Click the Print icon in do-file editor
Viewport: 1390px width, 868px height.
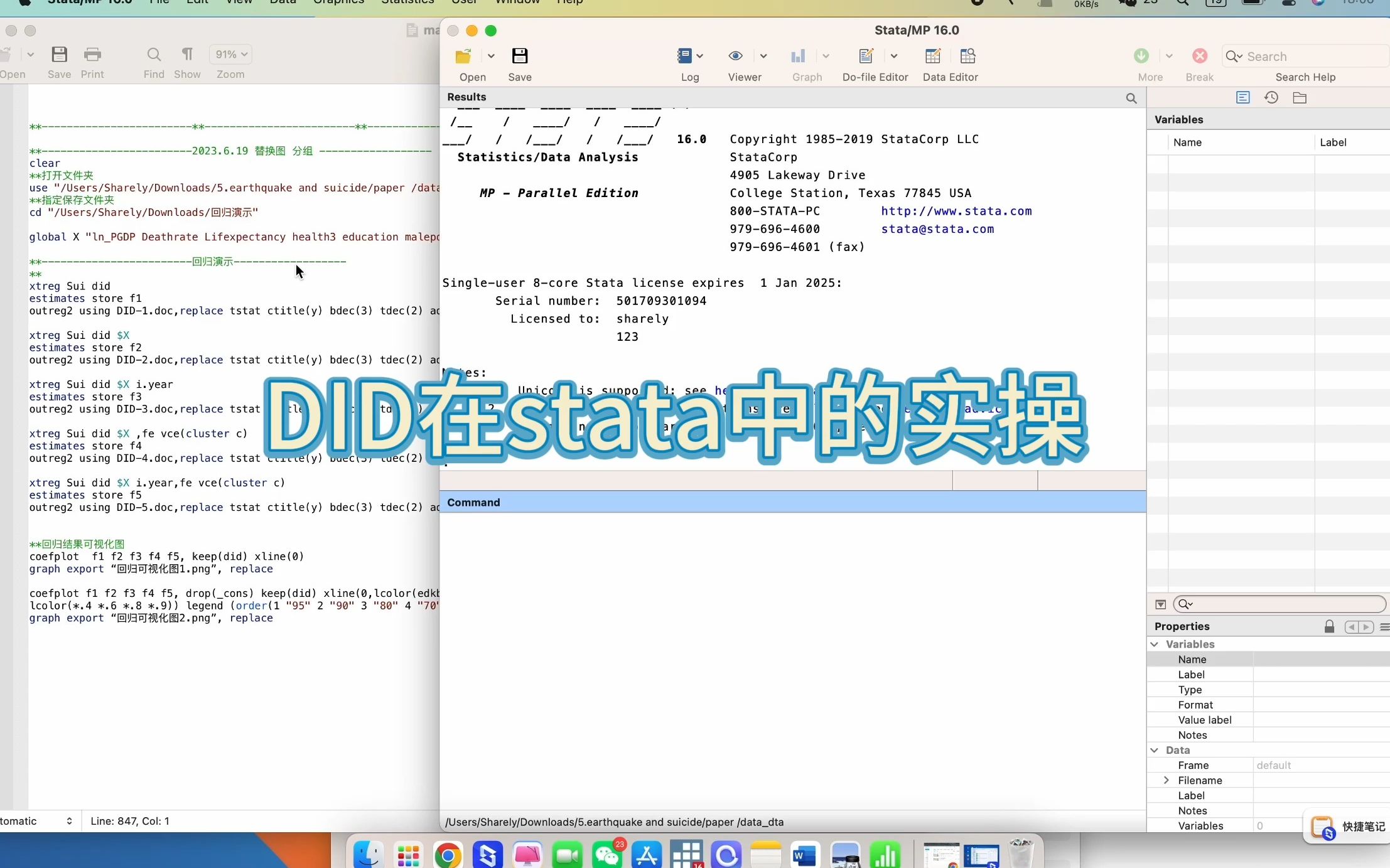[x=92, y=55]
